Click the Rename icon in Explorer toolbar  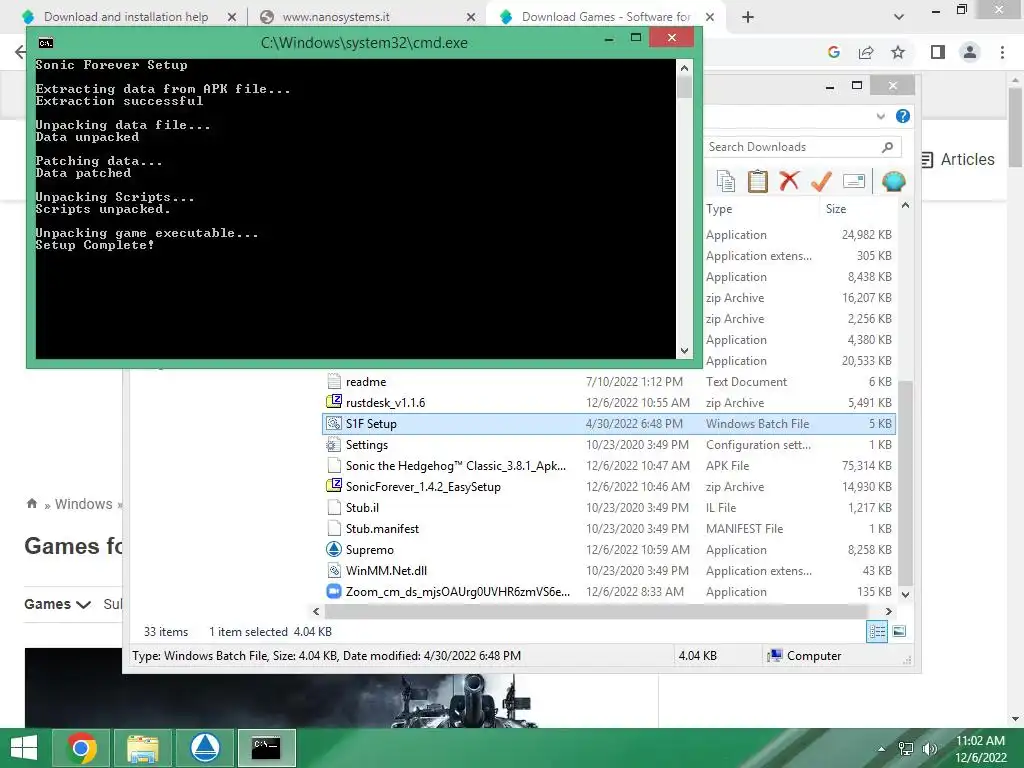(854, 181)
